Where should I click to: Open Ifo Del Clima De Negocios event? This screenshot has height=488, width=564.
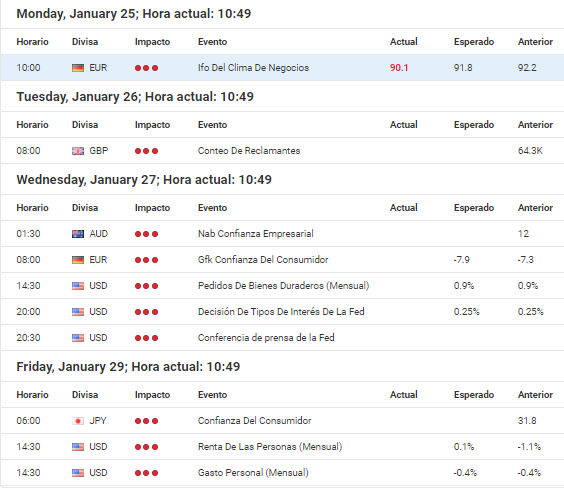point(253,68)
